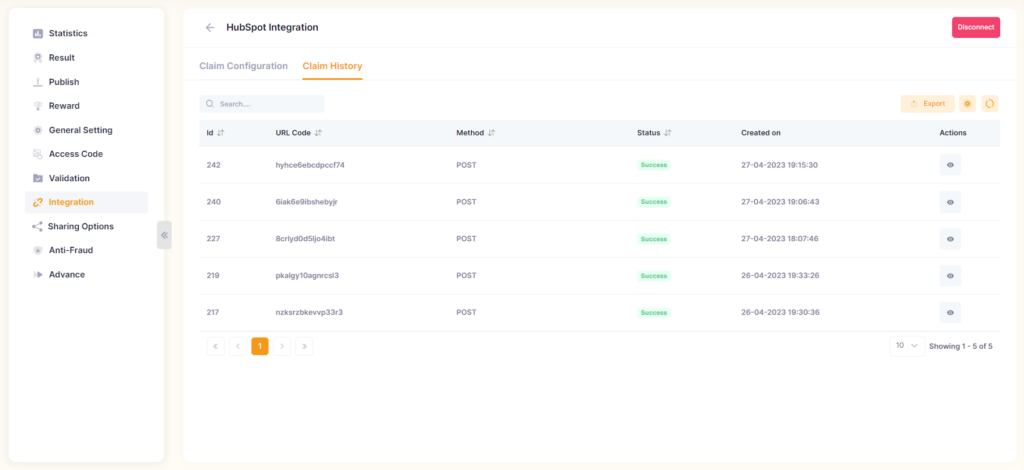Click the Anti-Fraud shield icon
Image resolution: width=1024 pixels, height=470 pixels.
[x=38, y=250]
